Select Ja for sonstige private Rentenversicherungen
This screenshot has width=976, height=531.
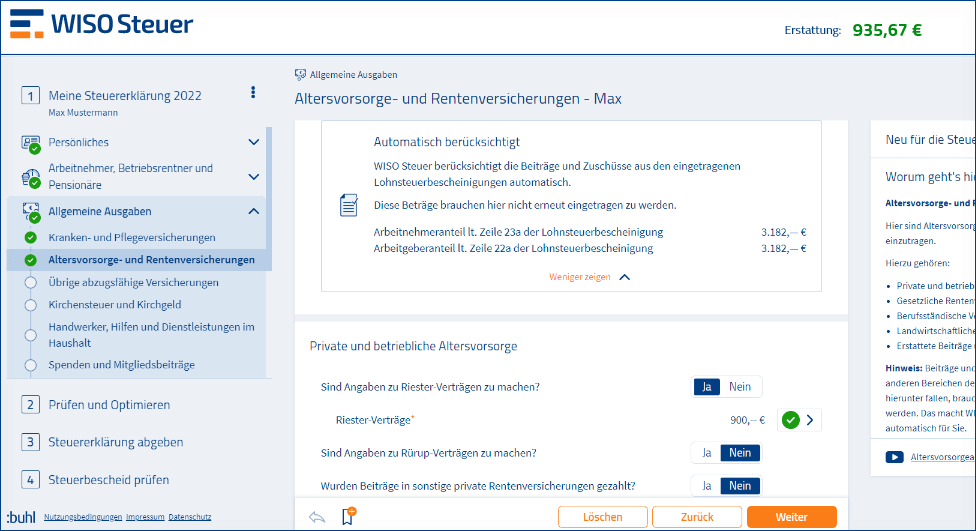click(x=706, y=486)
